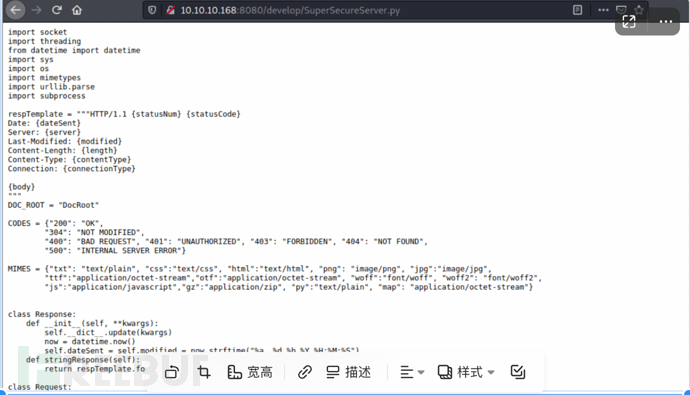Show tracking protection shield info
This screenshot has height=395, width=690.
coord(152,10)
